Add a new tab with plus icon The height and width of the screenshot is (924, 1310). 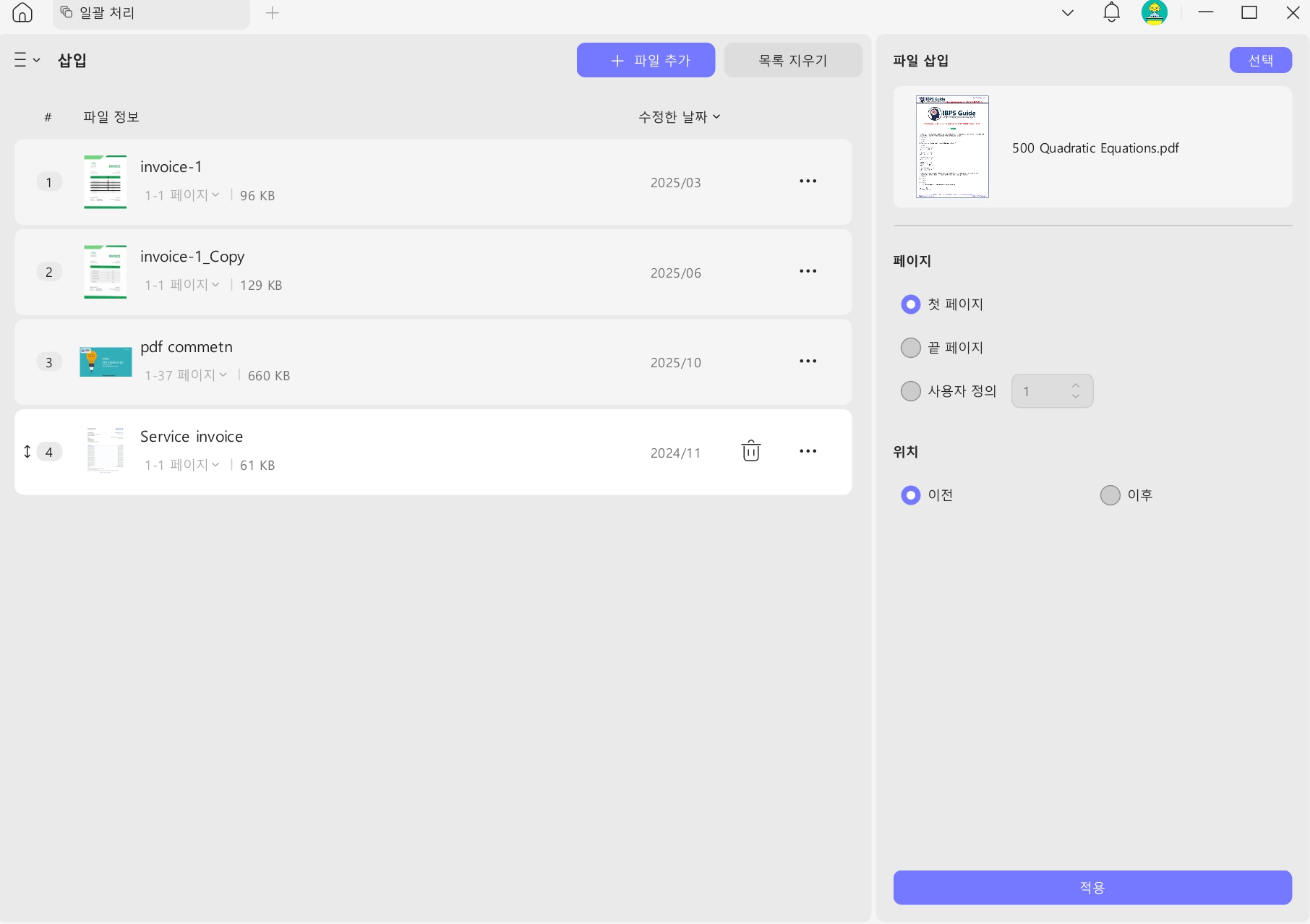point(273,12)
